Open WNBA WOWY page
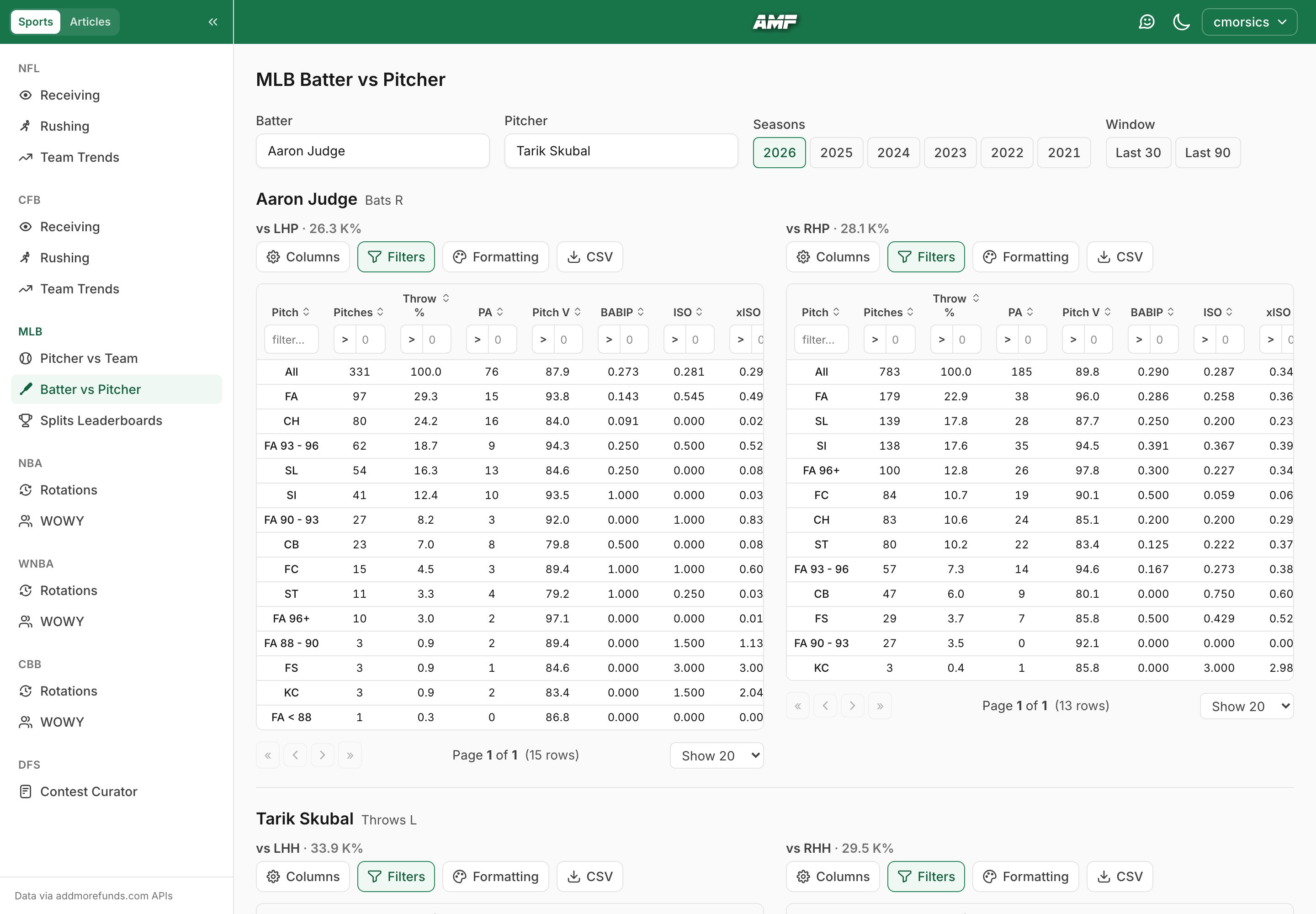The width and height of the screenshot is (1316, 914). 62,622
